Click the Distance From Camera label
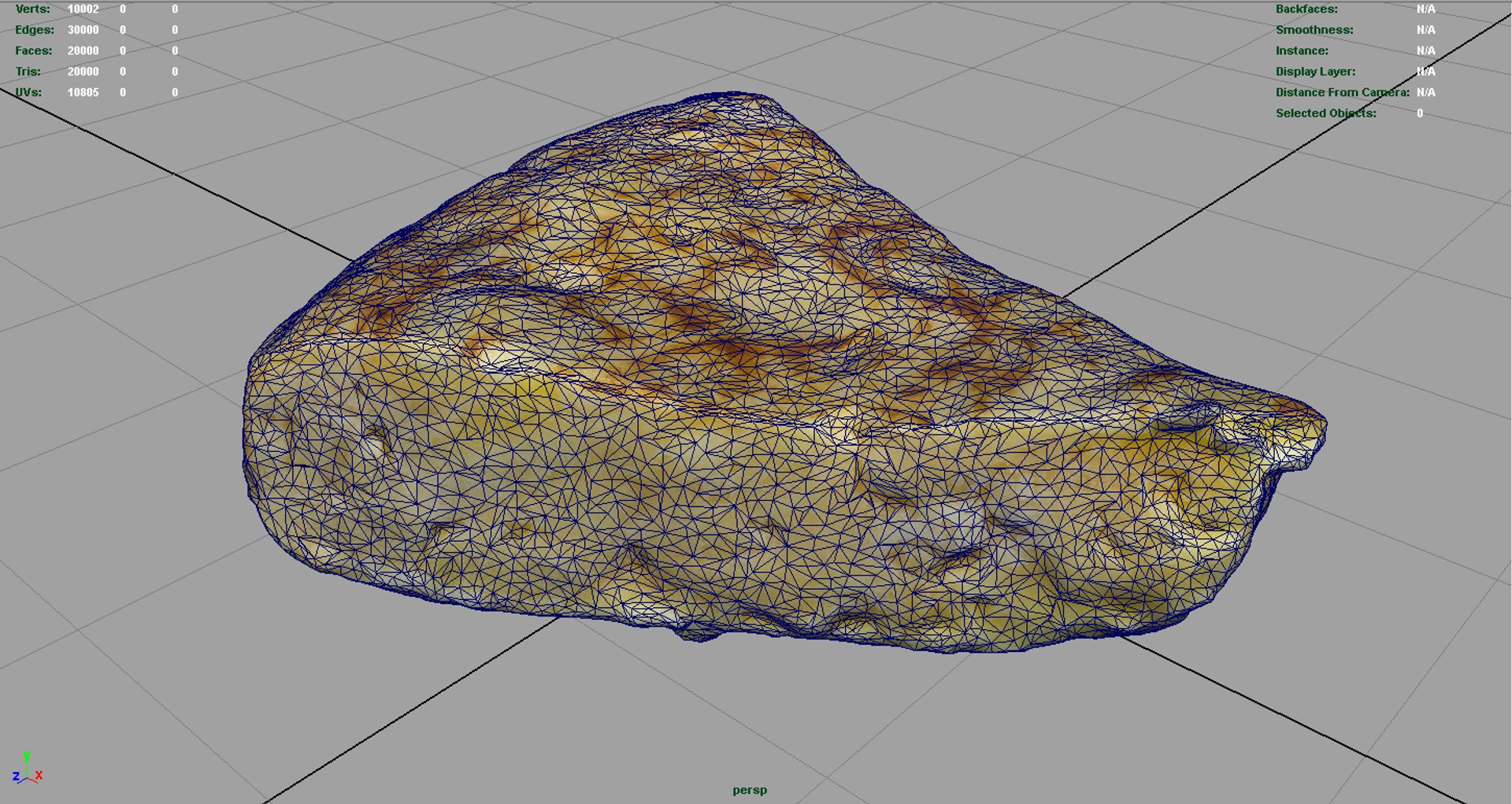The height and width of the screenshot is (804, 1512). click(1343, 92)
